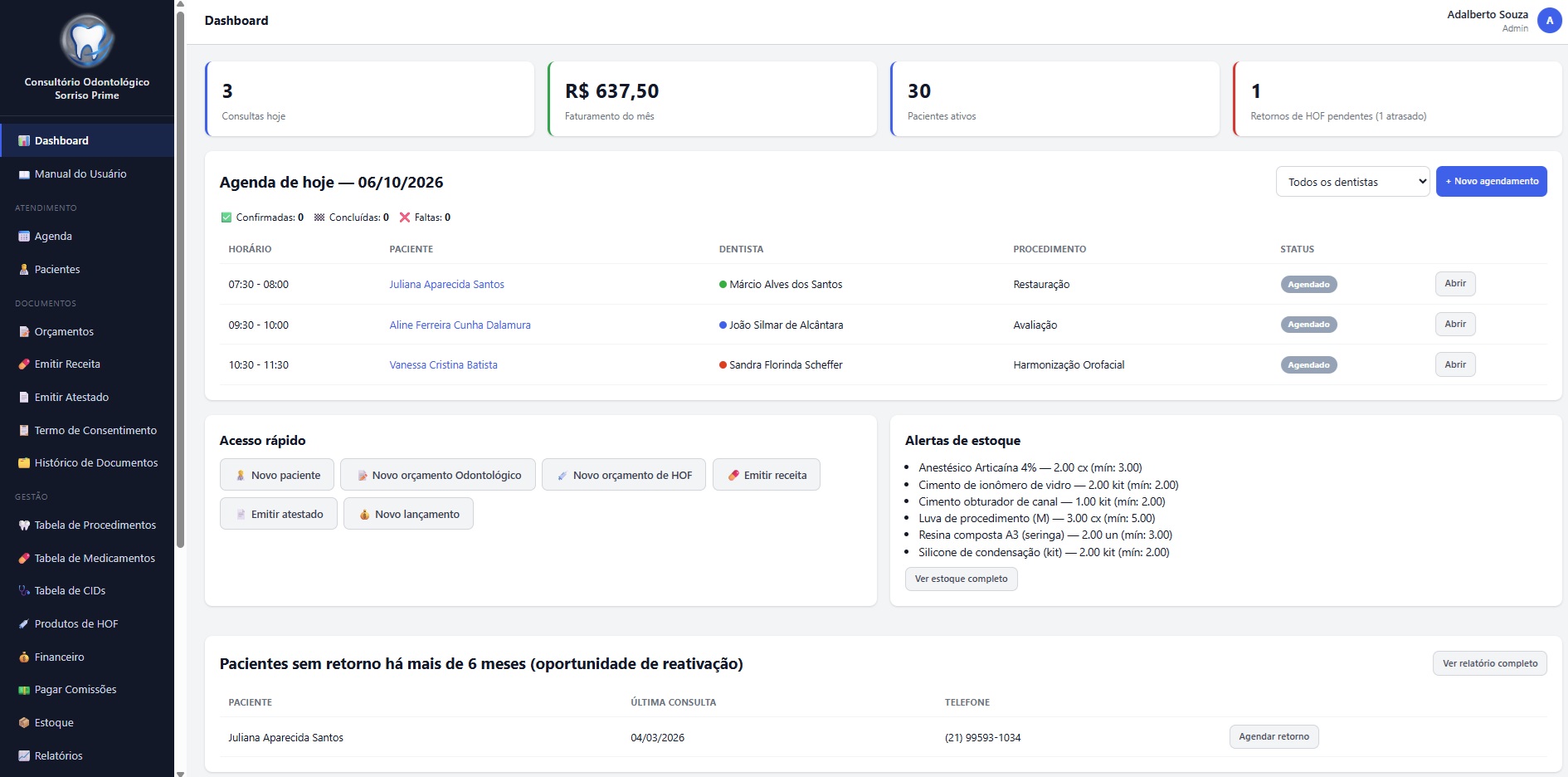1568x777 pixels.
Task: Click the sidebar vertical scrollbar
Action: tap(180, 278)
